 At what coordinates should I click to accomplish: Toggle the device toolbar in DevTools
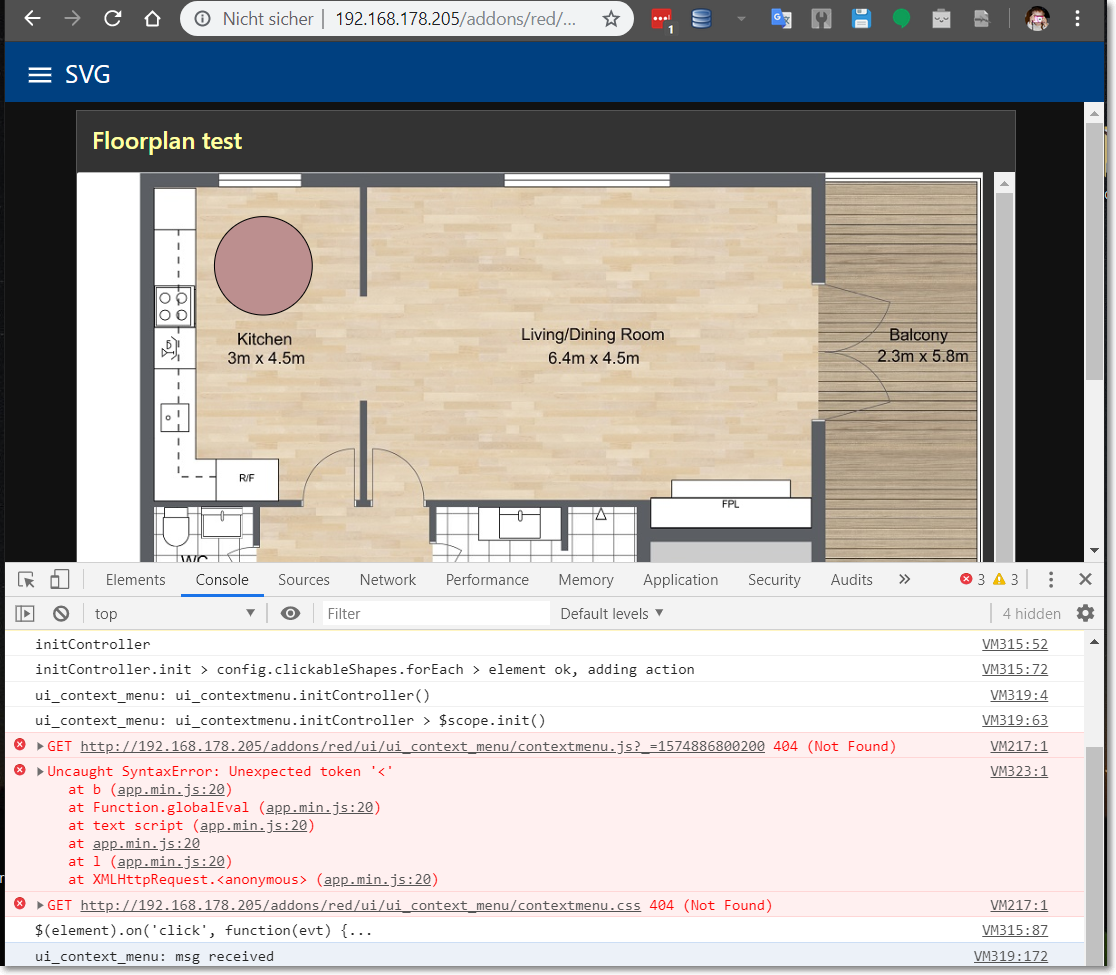(x=59, y=579)
